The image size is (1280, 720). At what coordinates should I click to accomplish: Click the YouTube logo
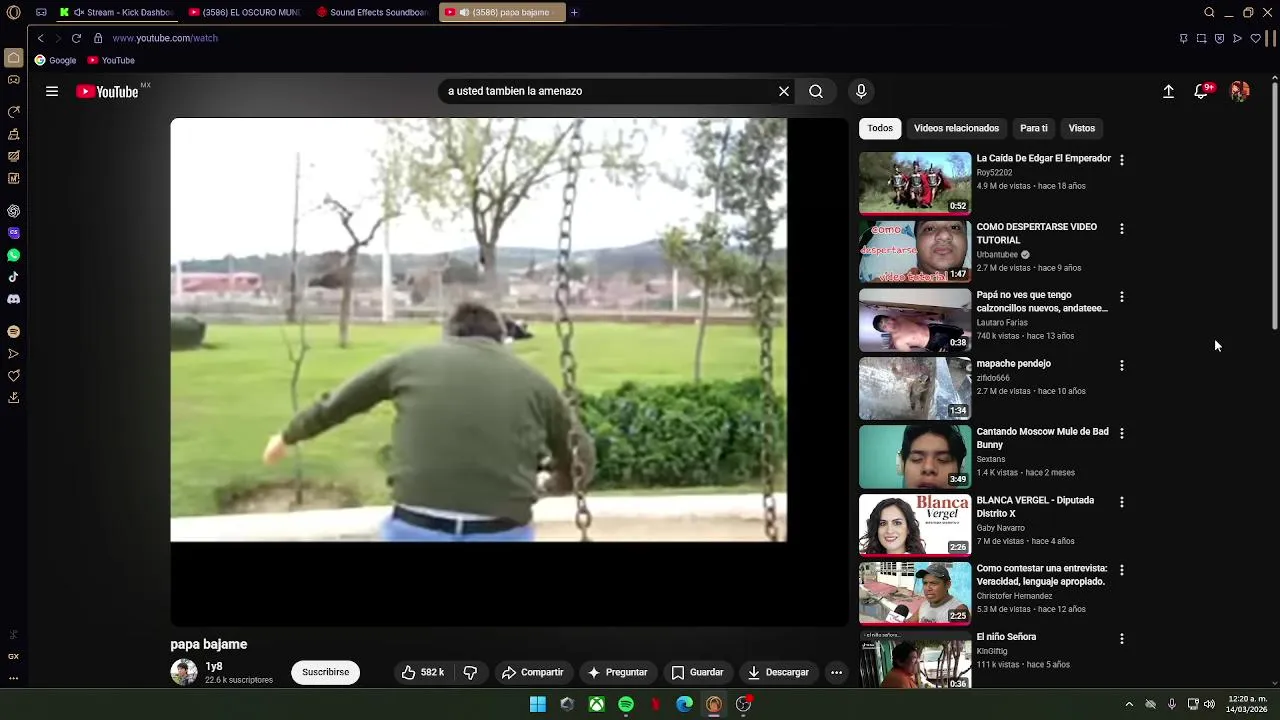pos(107,92)
